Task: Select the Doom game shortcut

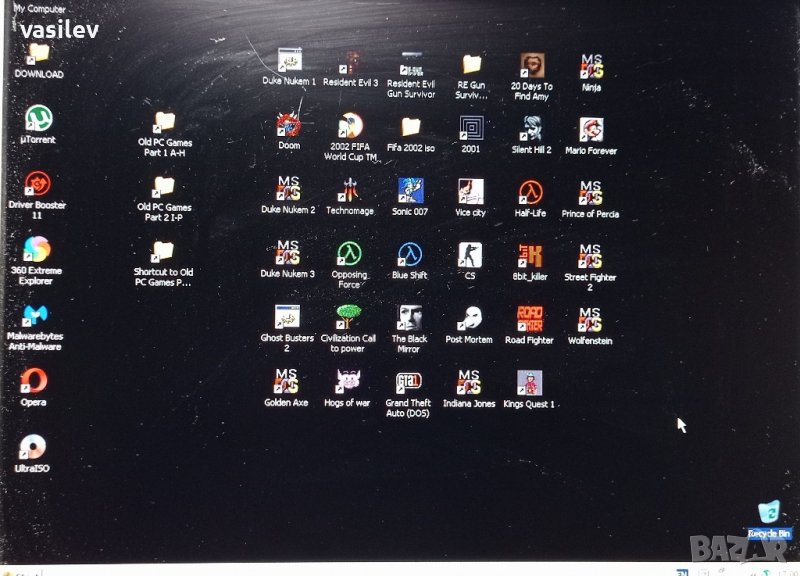Action: point(288,126)
